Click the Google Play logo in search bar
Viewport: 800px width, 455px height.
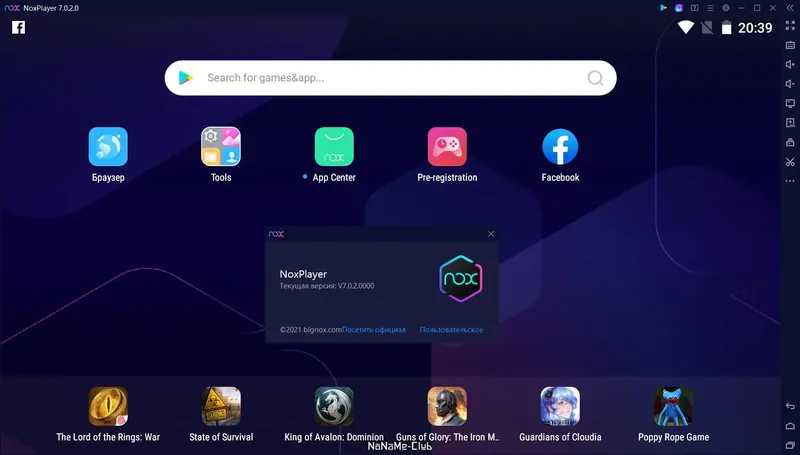tap(186, 78)
